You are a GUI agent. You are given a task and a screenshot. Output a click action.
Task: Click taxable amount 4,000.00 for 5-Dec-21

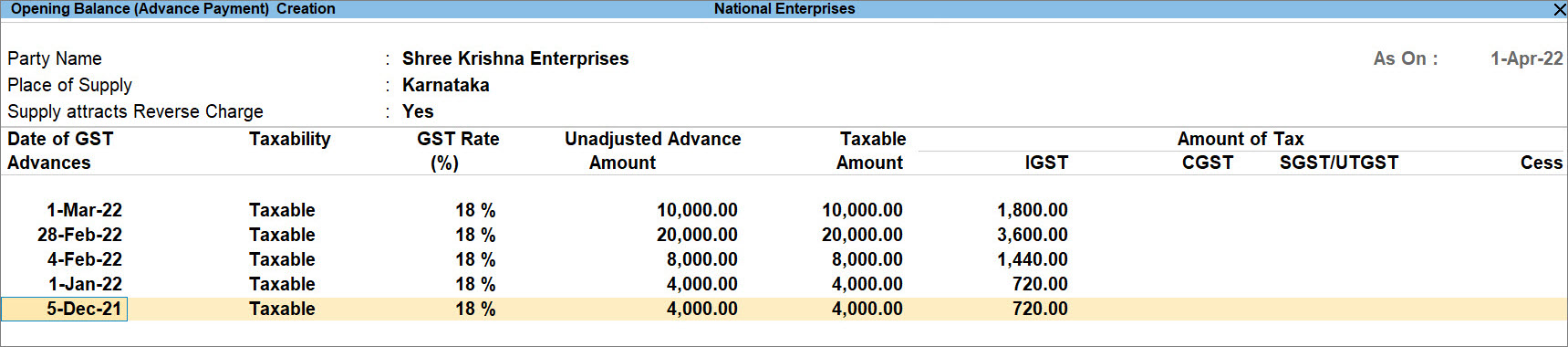point(867,309)
